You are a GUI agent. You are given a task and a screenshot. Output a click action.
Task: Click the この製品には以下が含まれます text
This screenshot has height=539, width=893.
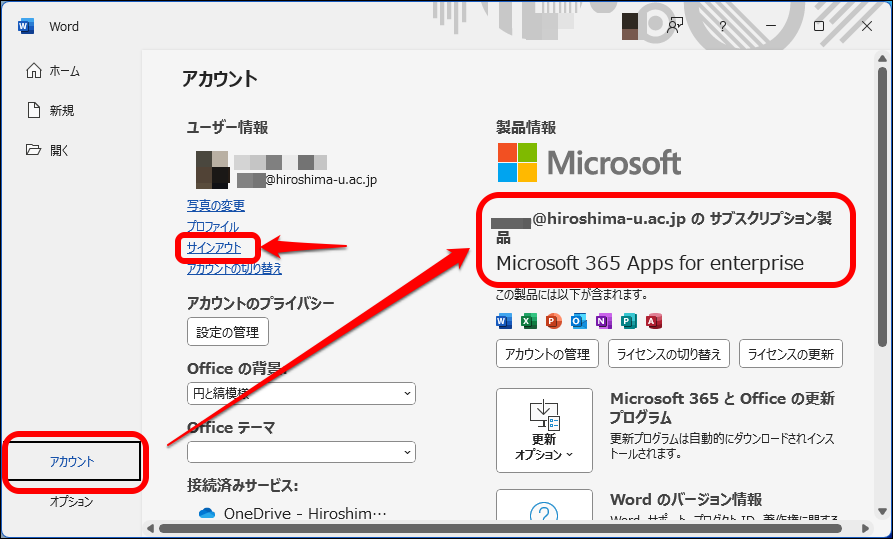[571, 295]
